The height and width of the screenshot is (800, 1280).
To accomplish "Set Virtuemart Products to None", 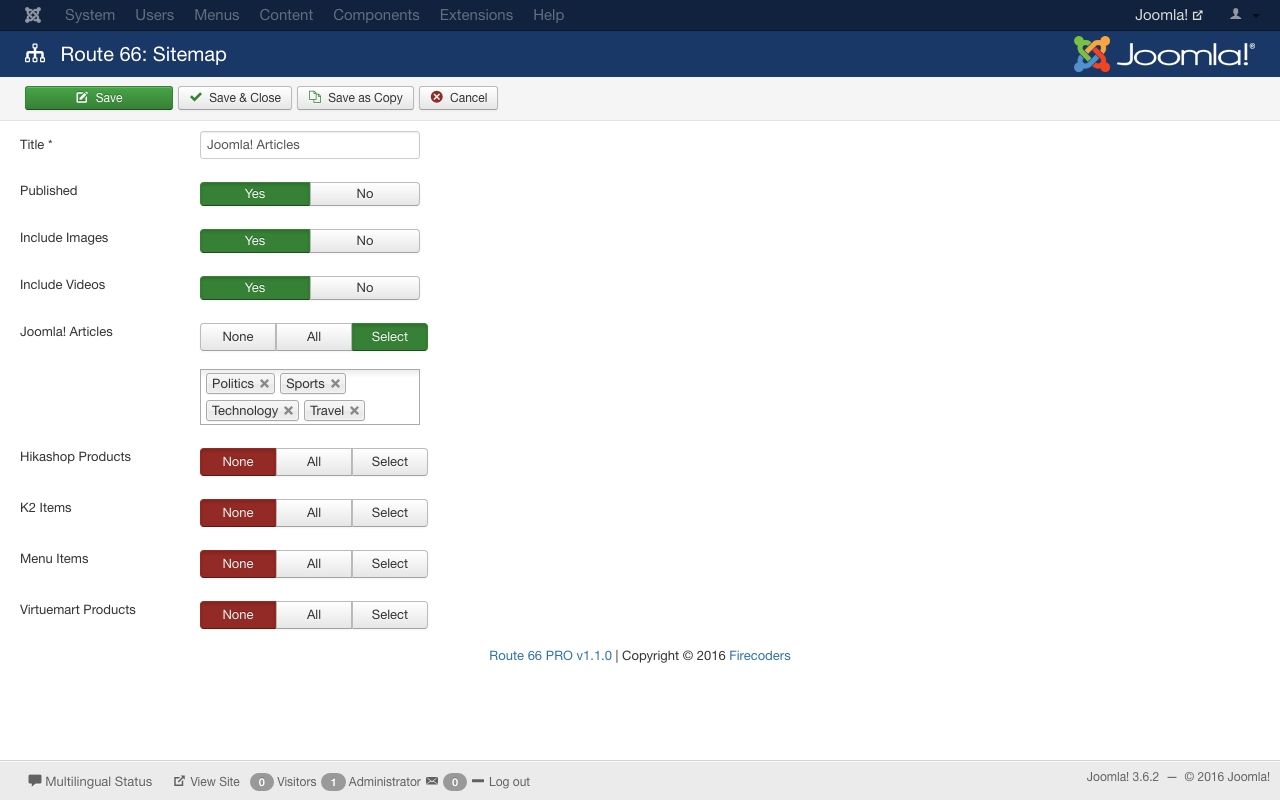I will point(238,615).
